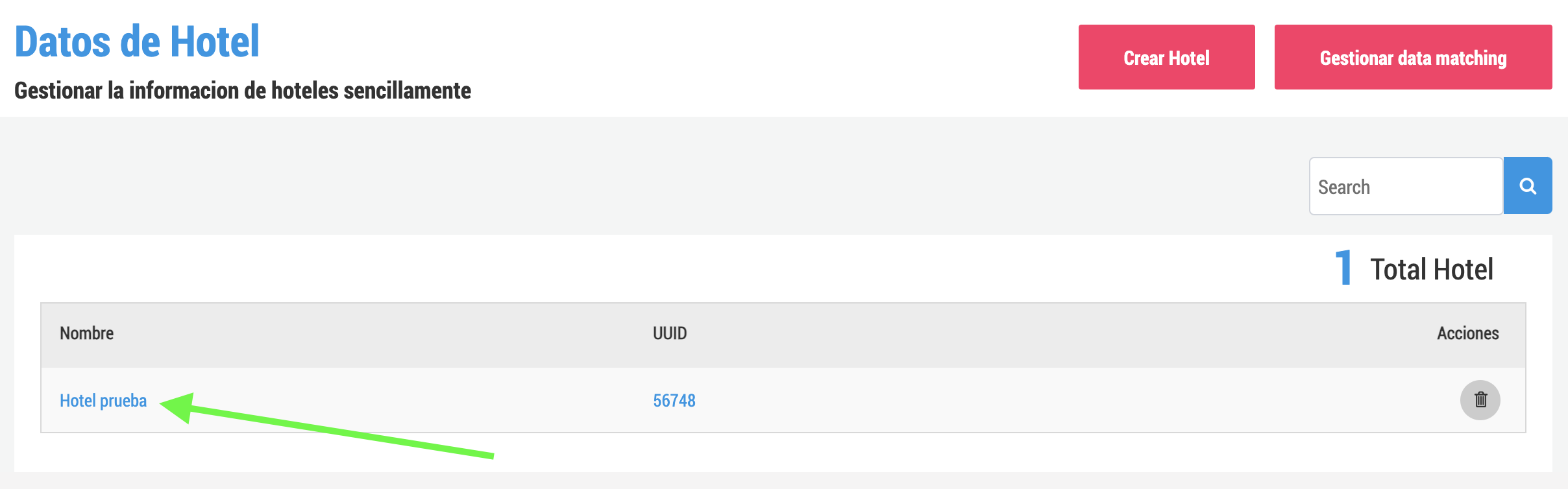Open the Hotel prueba entry
The image size is (1568, 489).
click(103, 401)
